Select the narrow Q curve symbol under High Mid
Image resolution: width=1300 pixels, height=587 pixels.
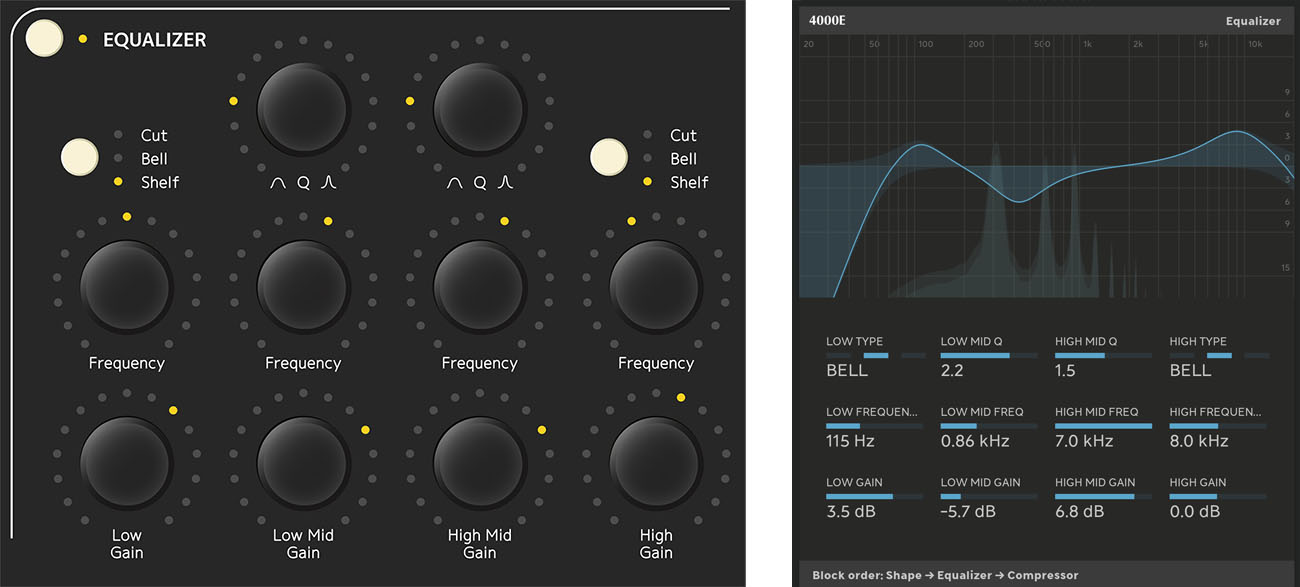point(505,183)
